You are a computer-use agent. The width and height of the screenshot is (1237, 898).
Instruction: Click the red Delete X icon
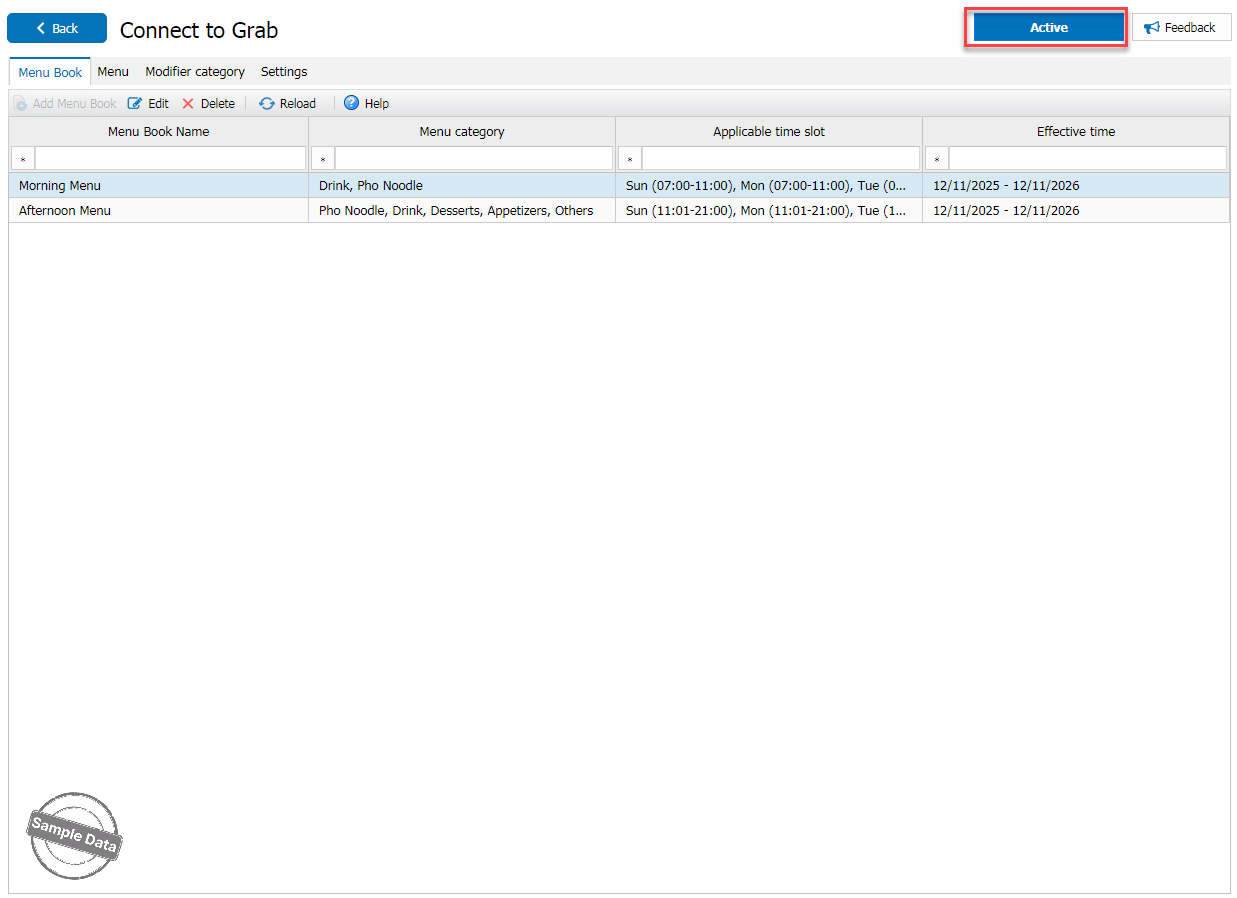coord(188,103)
